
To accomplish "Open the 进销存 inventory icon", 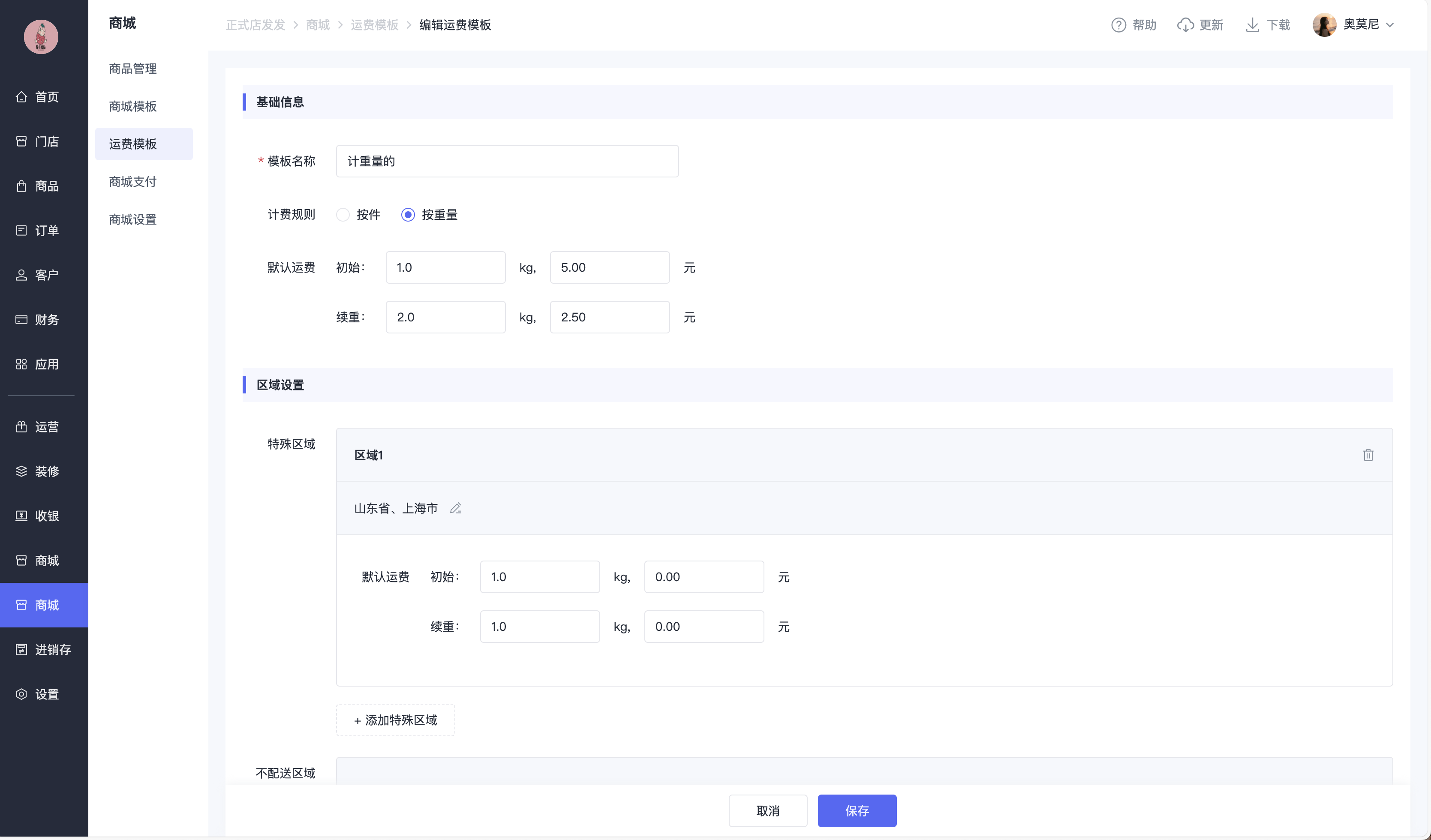I will [x=21, y=650].
